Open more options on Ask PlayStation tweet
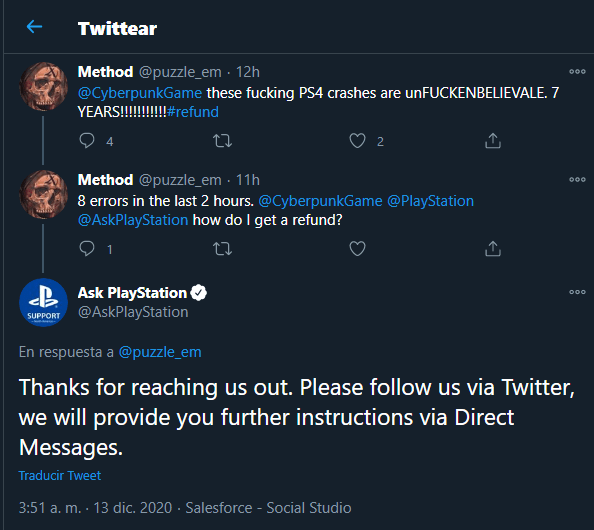The image size is (594, 530). pos(577,292)
